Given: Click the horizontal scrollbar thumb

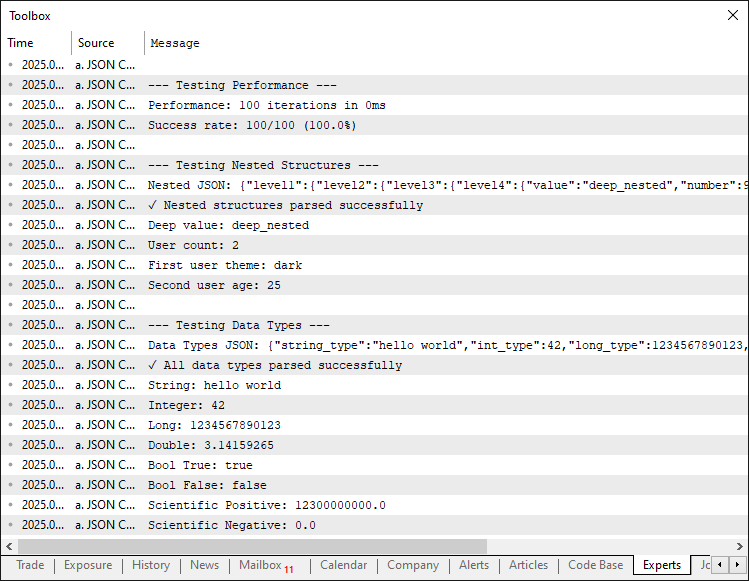Looking at the screenshot, I should tap(252, 546).
